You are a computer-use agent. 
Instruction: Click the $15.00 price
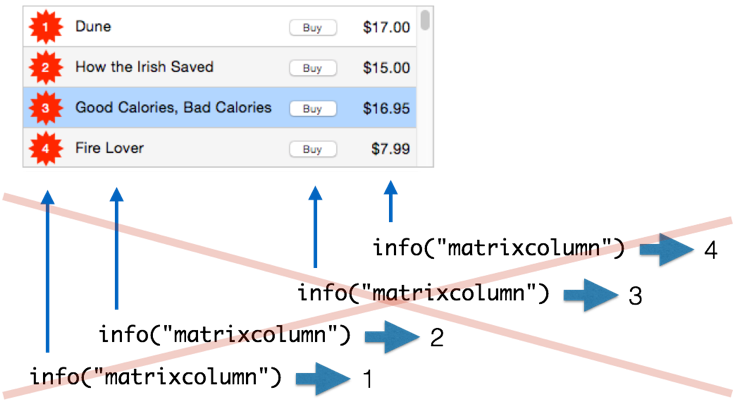pos(386,67)
